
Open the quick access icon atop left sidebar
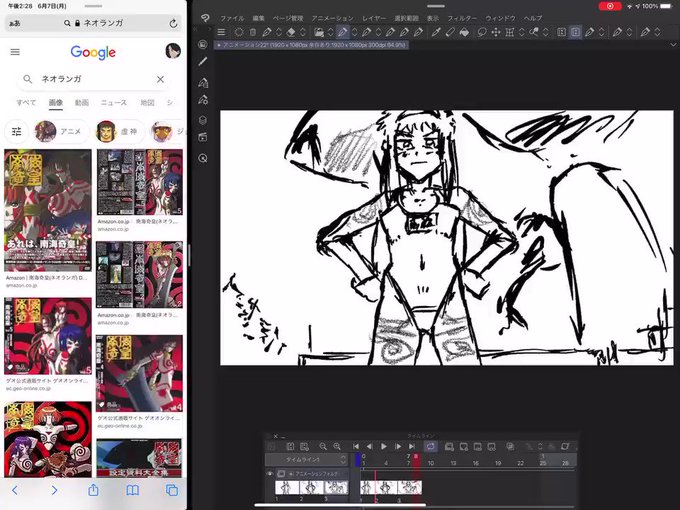[203, 44]
